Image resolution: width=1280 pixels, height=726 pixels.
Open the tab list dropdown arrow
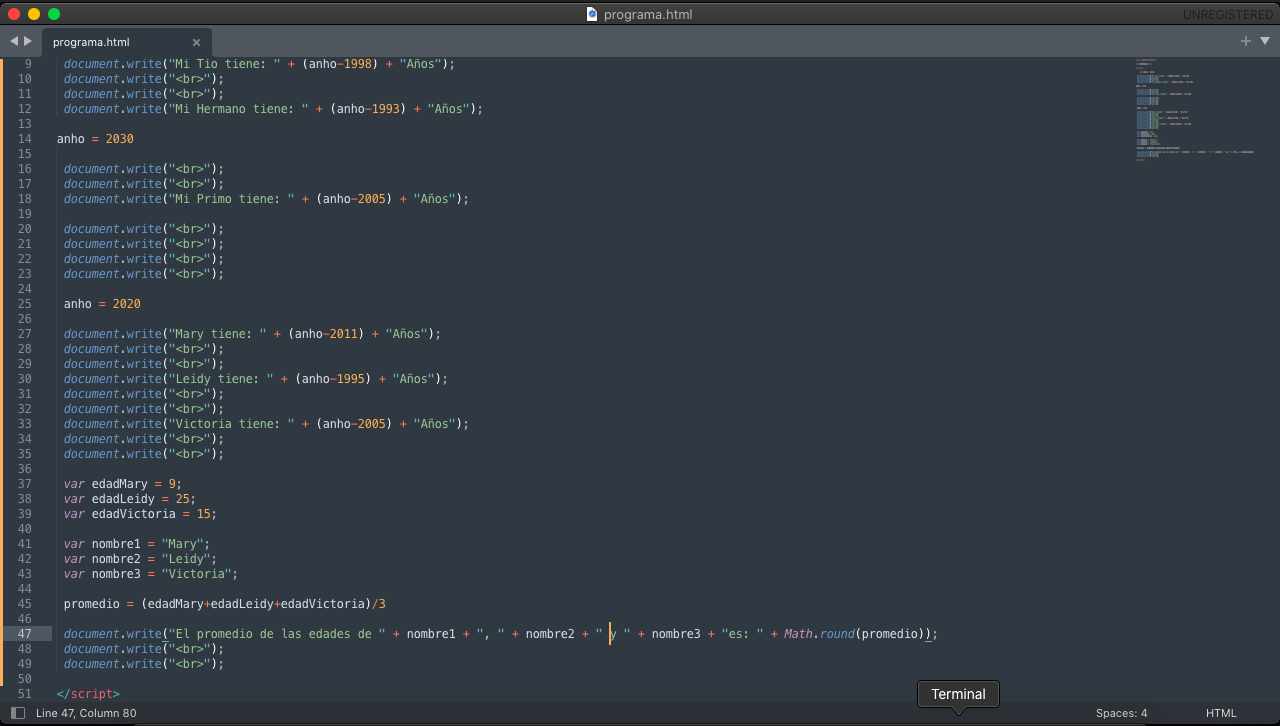point(1265,41)
